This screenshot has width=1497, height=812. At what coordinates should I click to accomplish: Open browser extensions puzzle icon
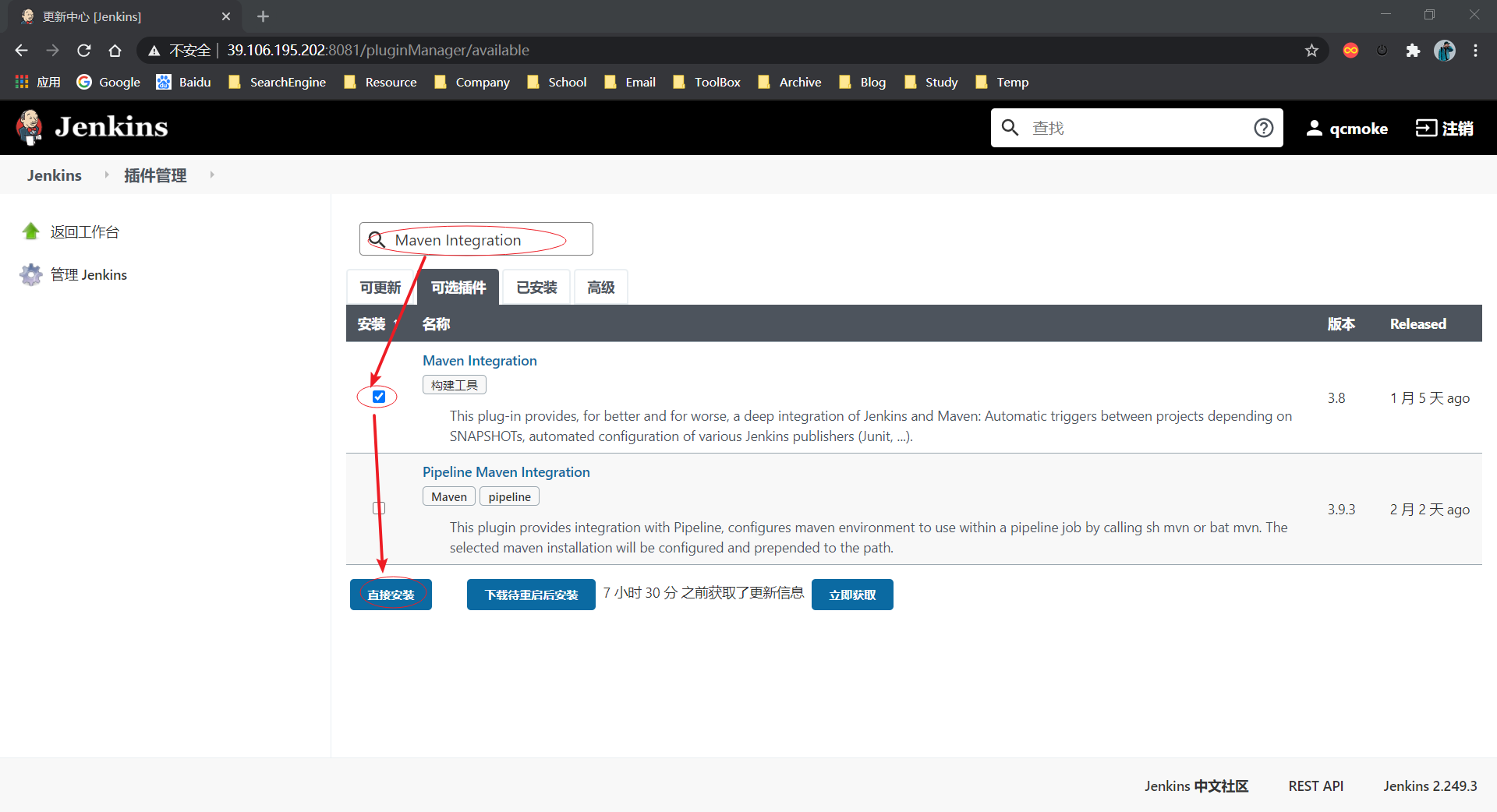coord(1413,50)
